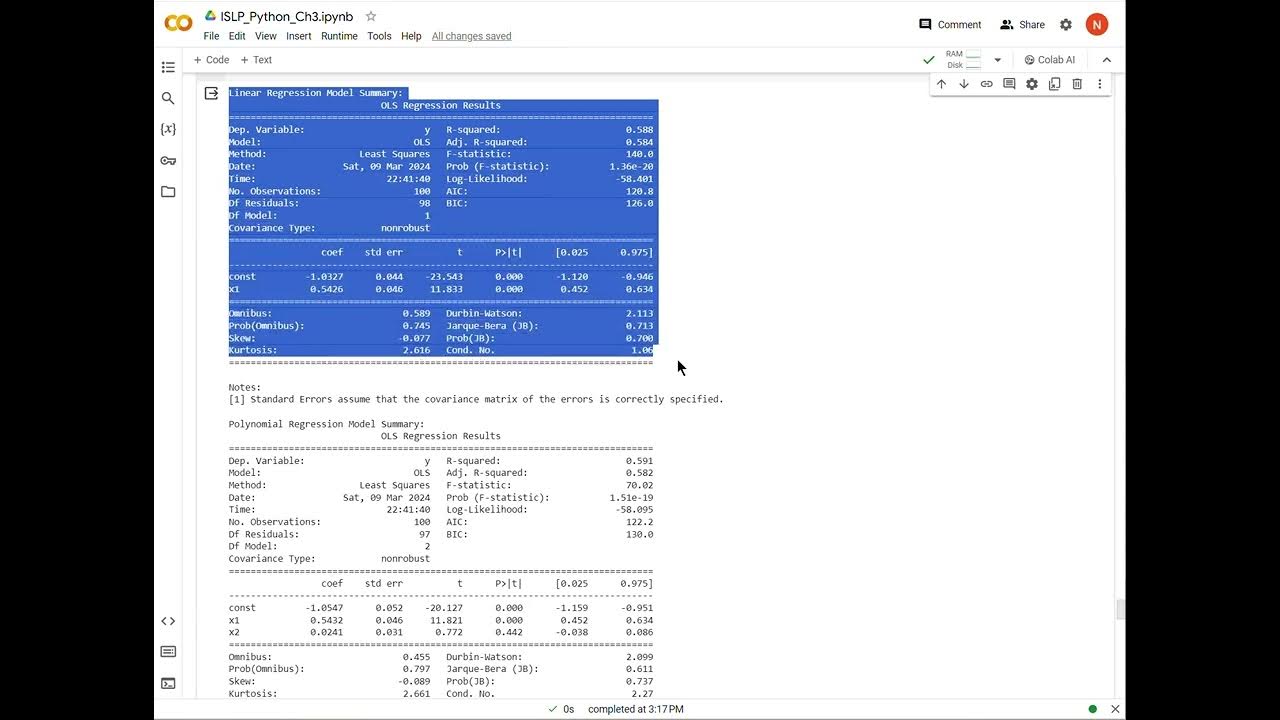Open the Command palette sidebar icon

(x=168, y=652)
